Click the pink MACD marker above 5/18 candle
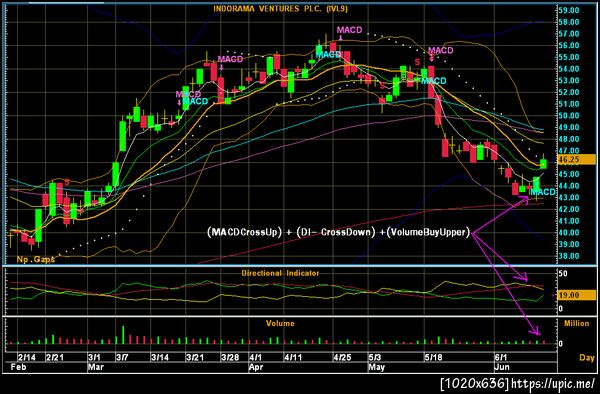This screenshot has height=394, width=600. (441, 50)
